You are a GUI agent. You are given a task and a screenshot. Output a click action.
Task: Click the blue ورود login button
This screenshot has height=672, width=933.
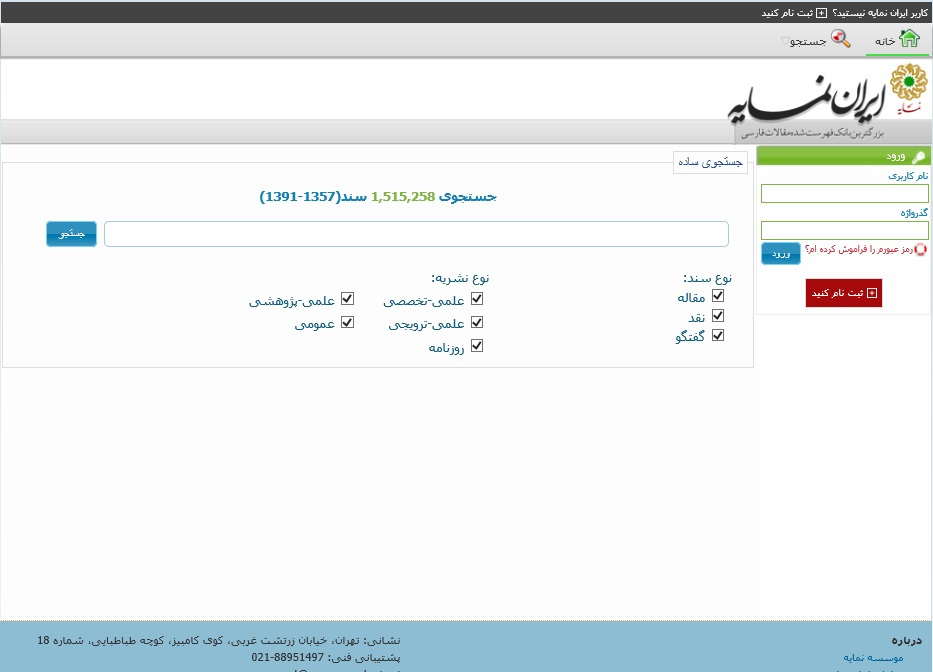[x=781, y=254]
